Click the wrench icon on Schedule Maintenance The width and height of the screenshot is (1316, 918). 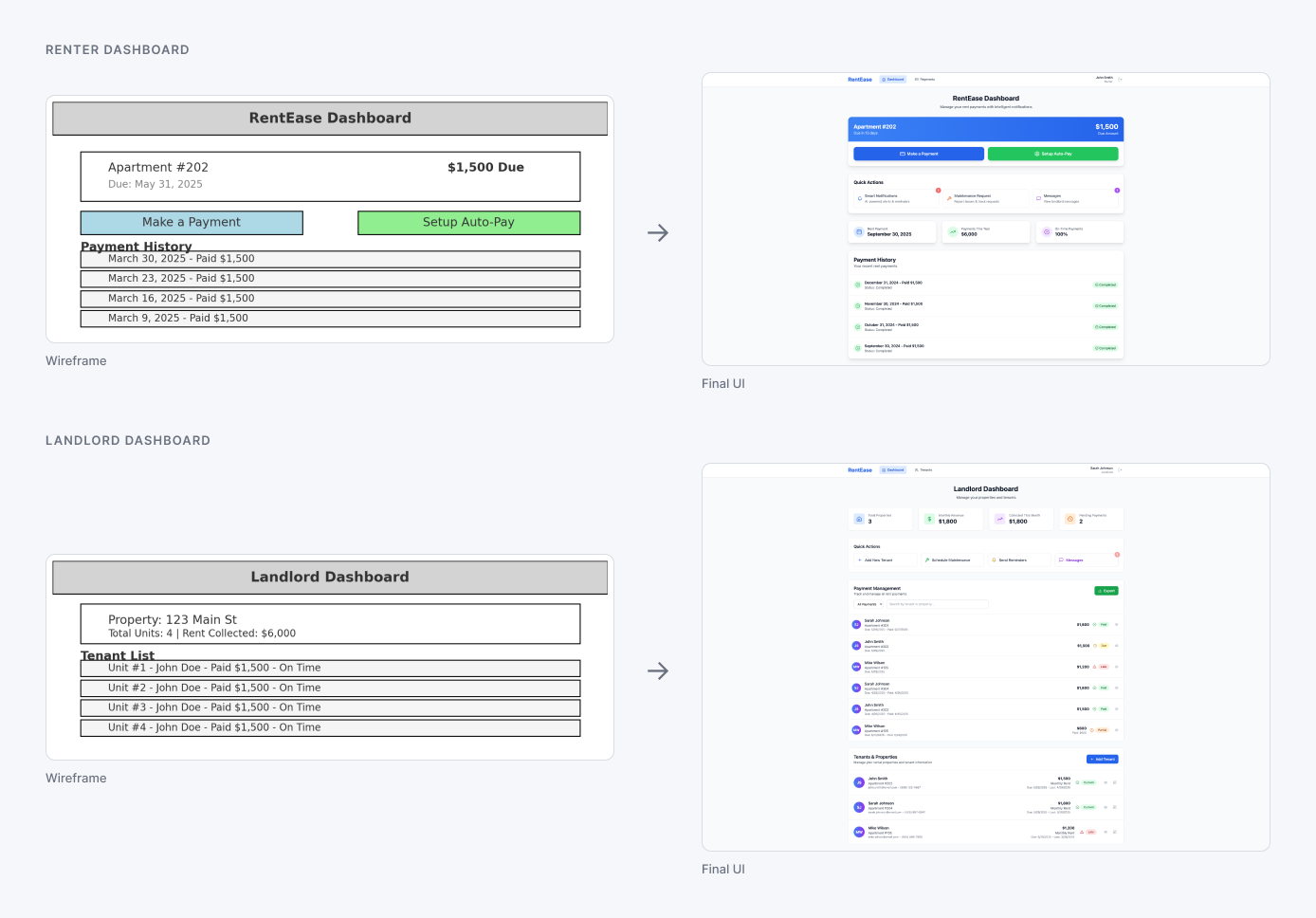click(927, 560)
